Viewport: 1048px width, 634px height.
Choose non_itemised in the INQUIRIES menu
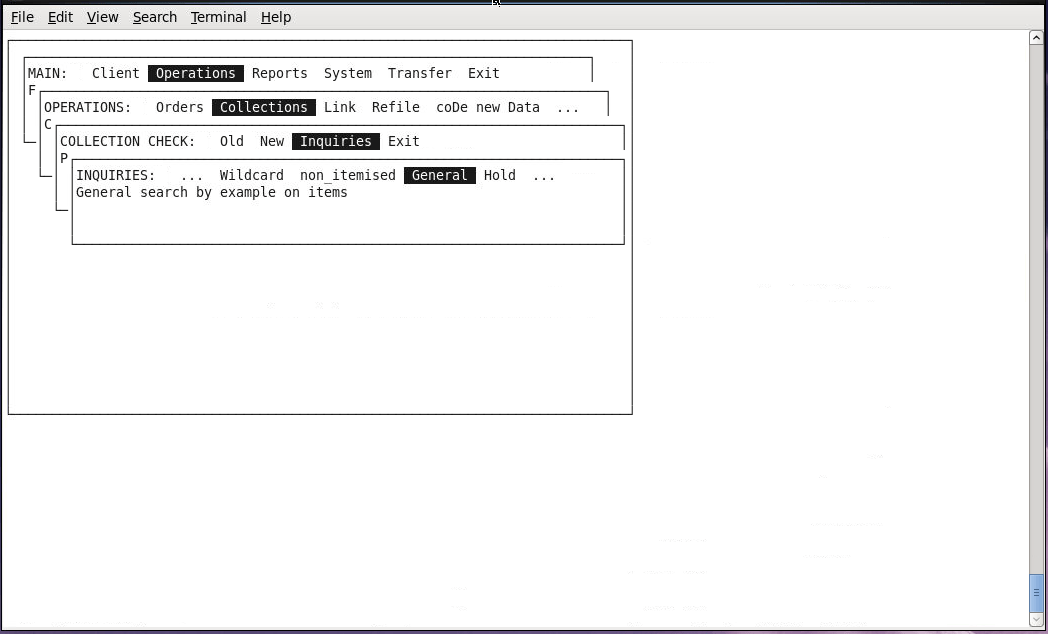[x=347, y=175]
